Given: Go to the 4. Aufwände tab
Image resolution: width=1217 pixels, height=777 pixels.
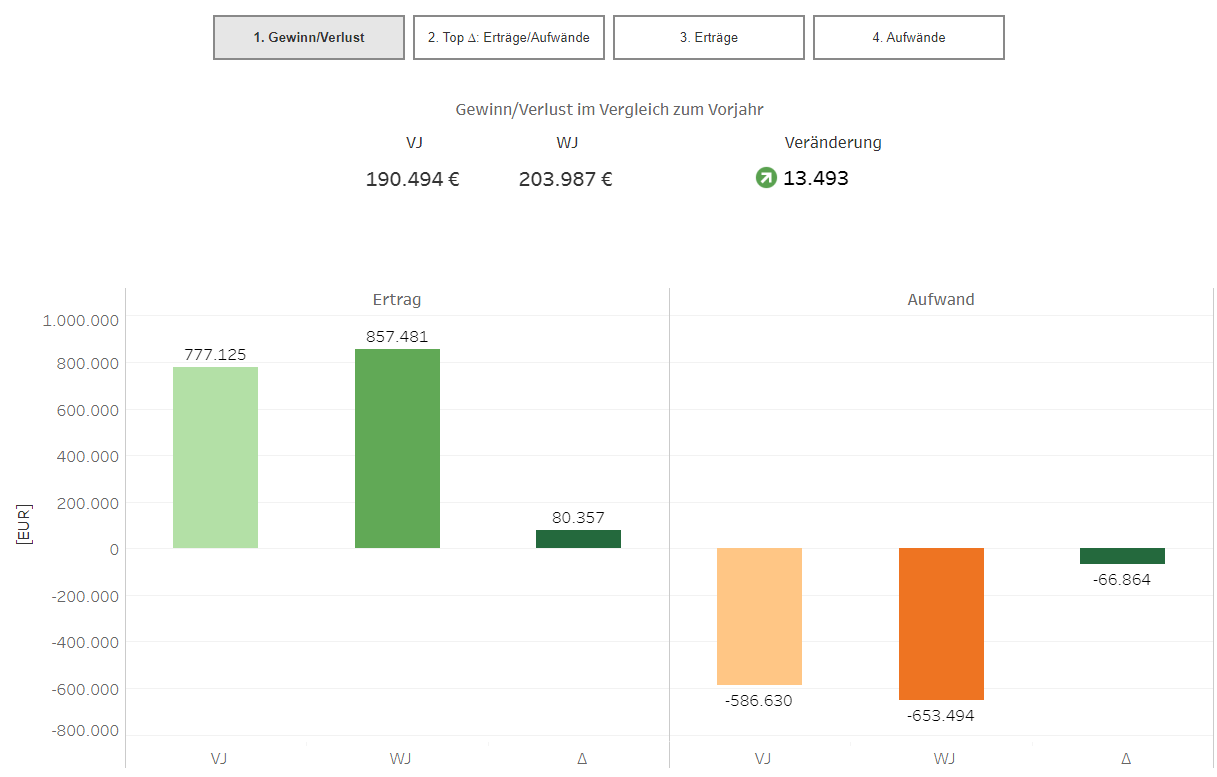Looking at the screenshot, I should (x=908, y=38).
